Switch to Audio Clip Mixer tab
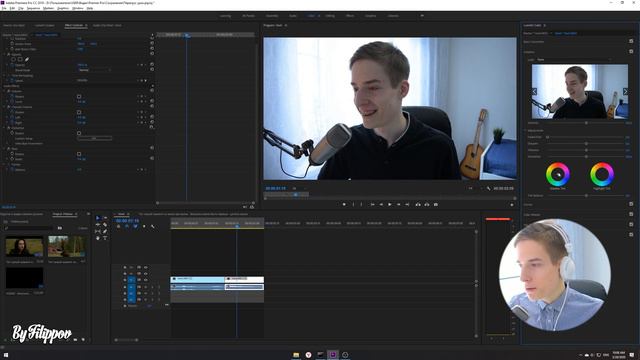 pos(107,25)
